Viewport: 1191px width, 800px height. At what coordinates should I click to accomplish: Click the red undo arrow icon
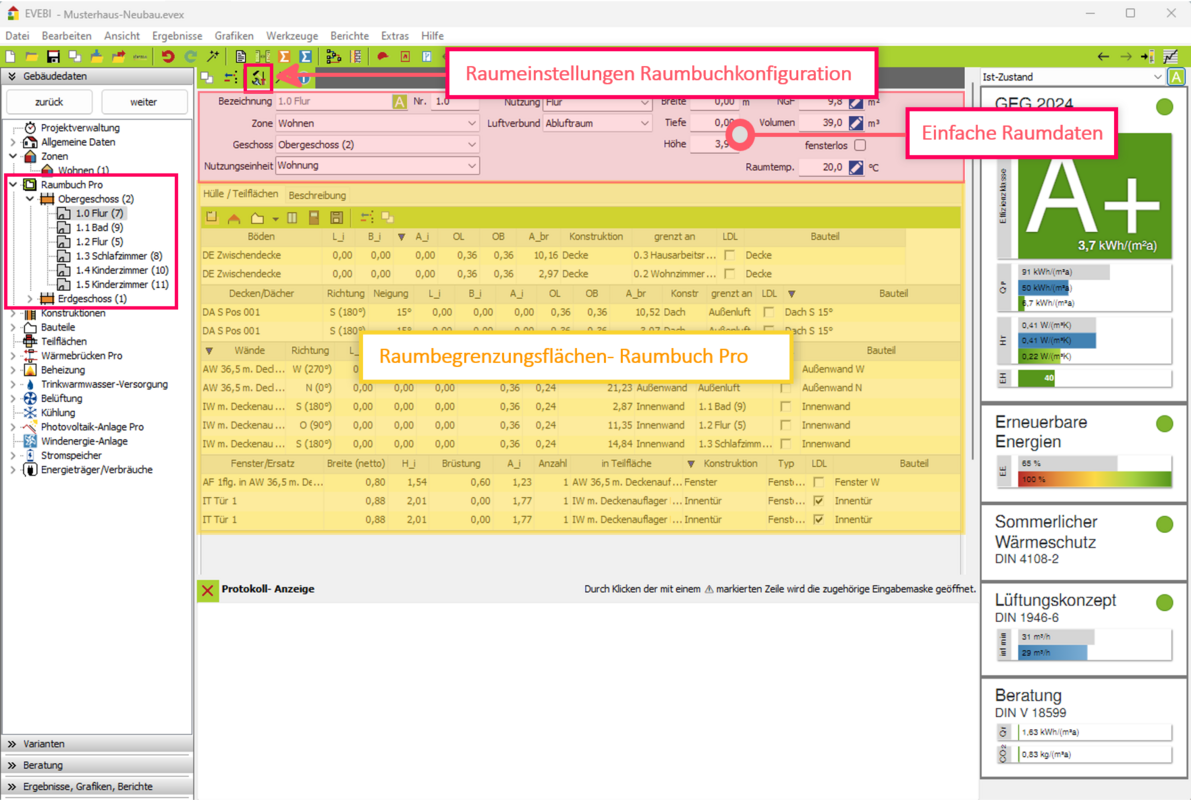click(168, 57)
